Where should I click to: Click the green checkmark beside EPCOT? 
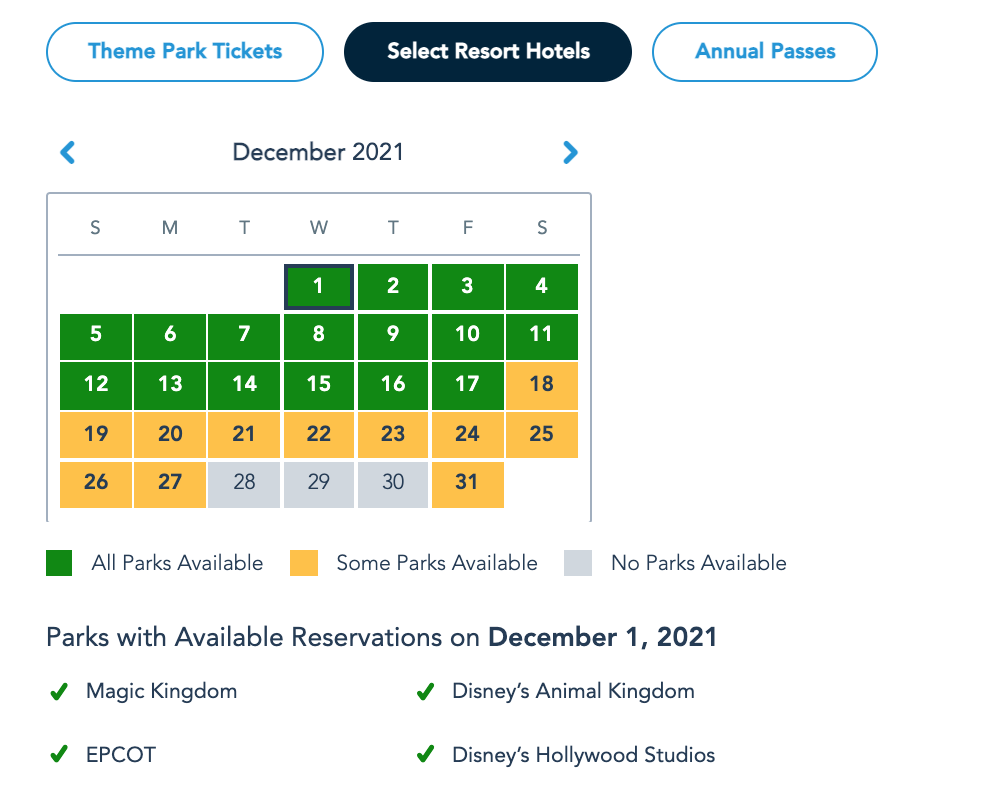[x=59, y=755]
